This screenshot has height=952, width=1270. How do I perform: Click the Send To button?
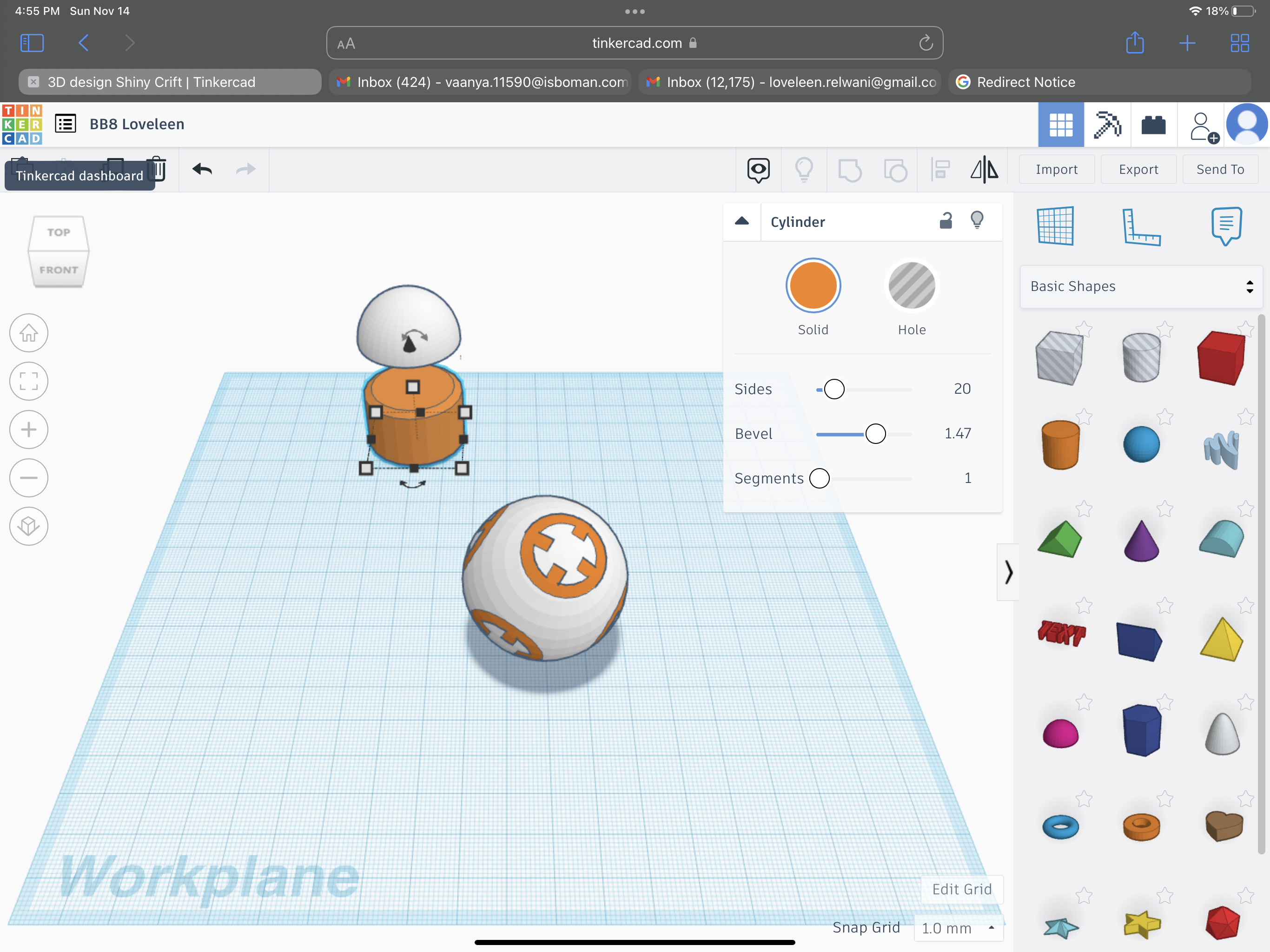click(x=1220, y=169)
